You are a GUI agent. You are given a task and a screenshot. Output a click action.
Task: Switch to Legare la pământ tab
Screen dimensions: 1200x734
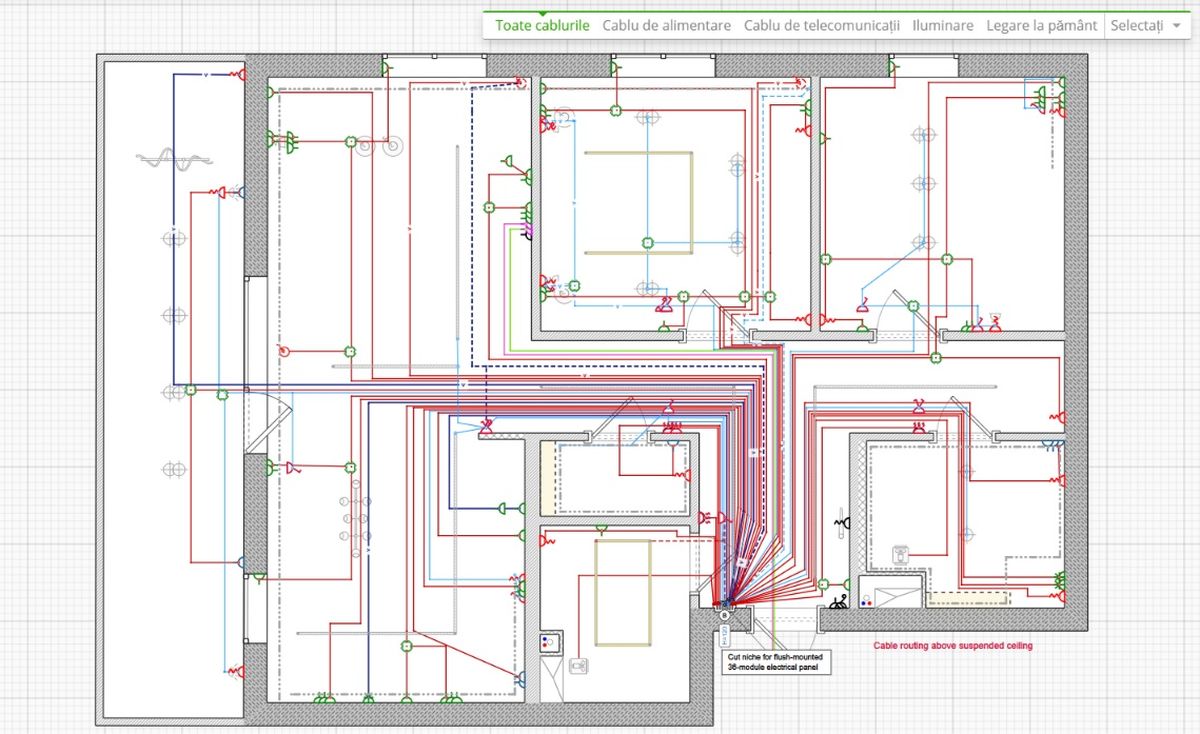tap(1041, 25)
